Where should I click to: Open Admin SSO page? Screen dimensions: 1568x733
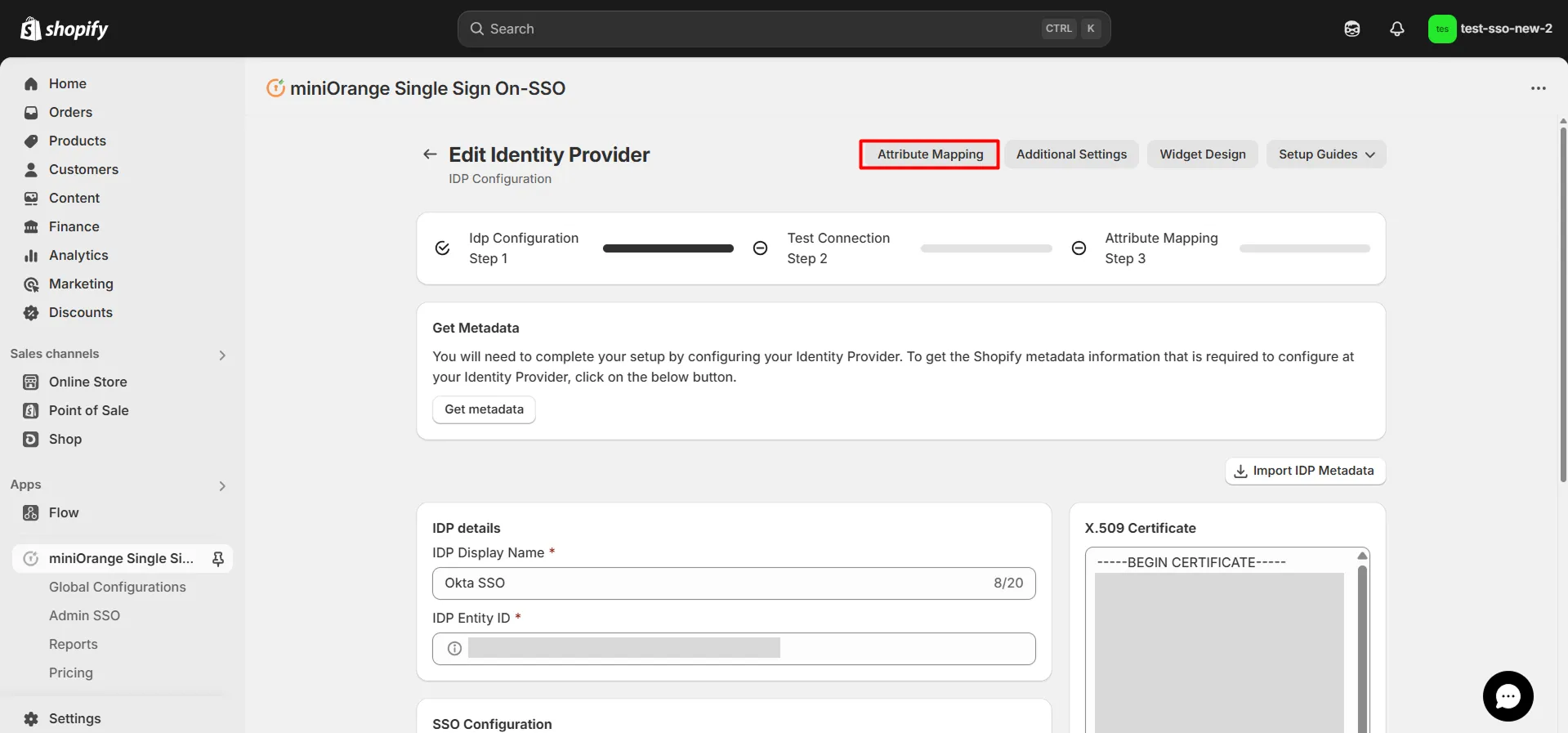(x=84, y=615)
